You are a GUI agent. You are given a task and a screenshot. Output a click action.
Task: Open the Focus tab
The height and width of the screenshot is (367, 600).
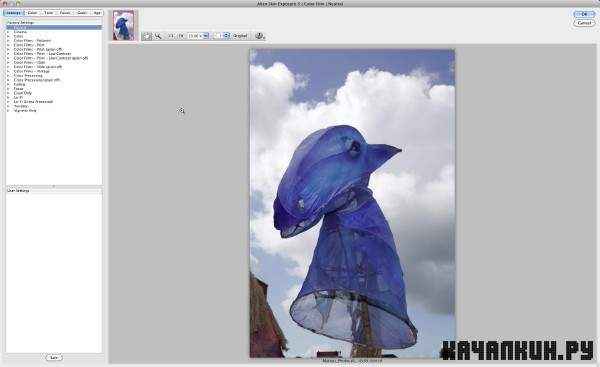pyautogui.click(x=65, y=13)
